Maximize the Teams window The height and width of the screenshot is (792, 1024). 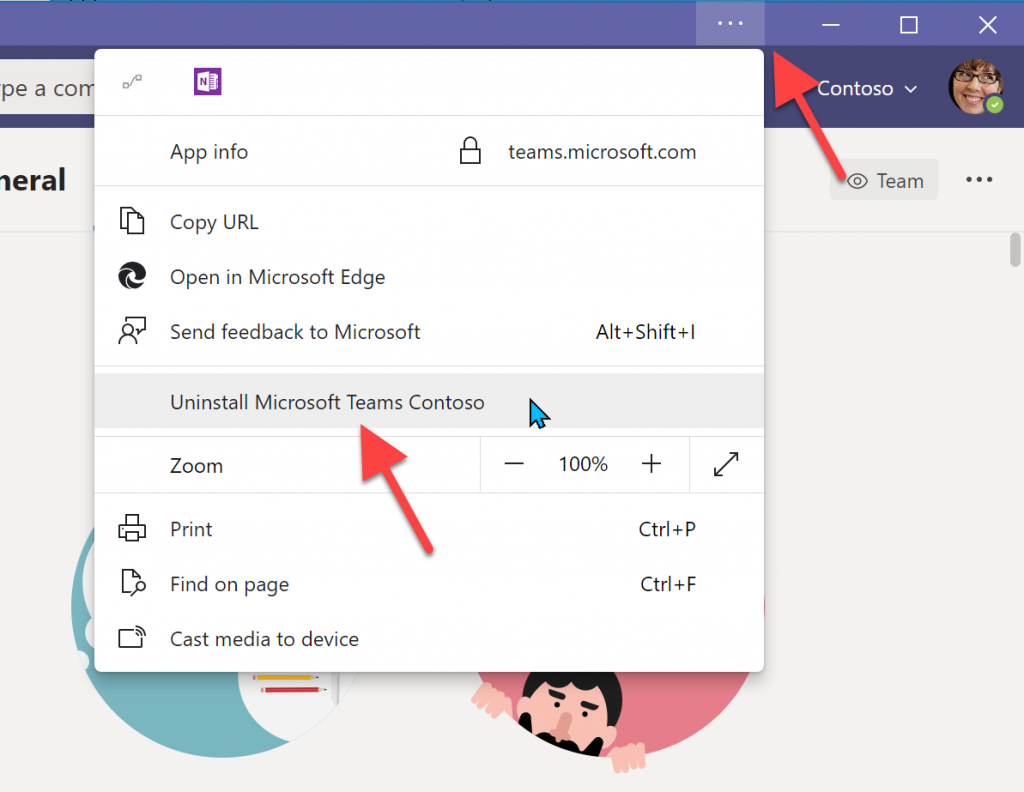[x=908, y=24]
